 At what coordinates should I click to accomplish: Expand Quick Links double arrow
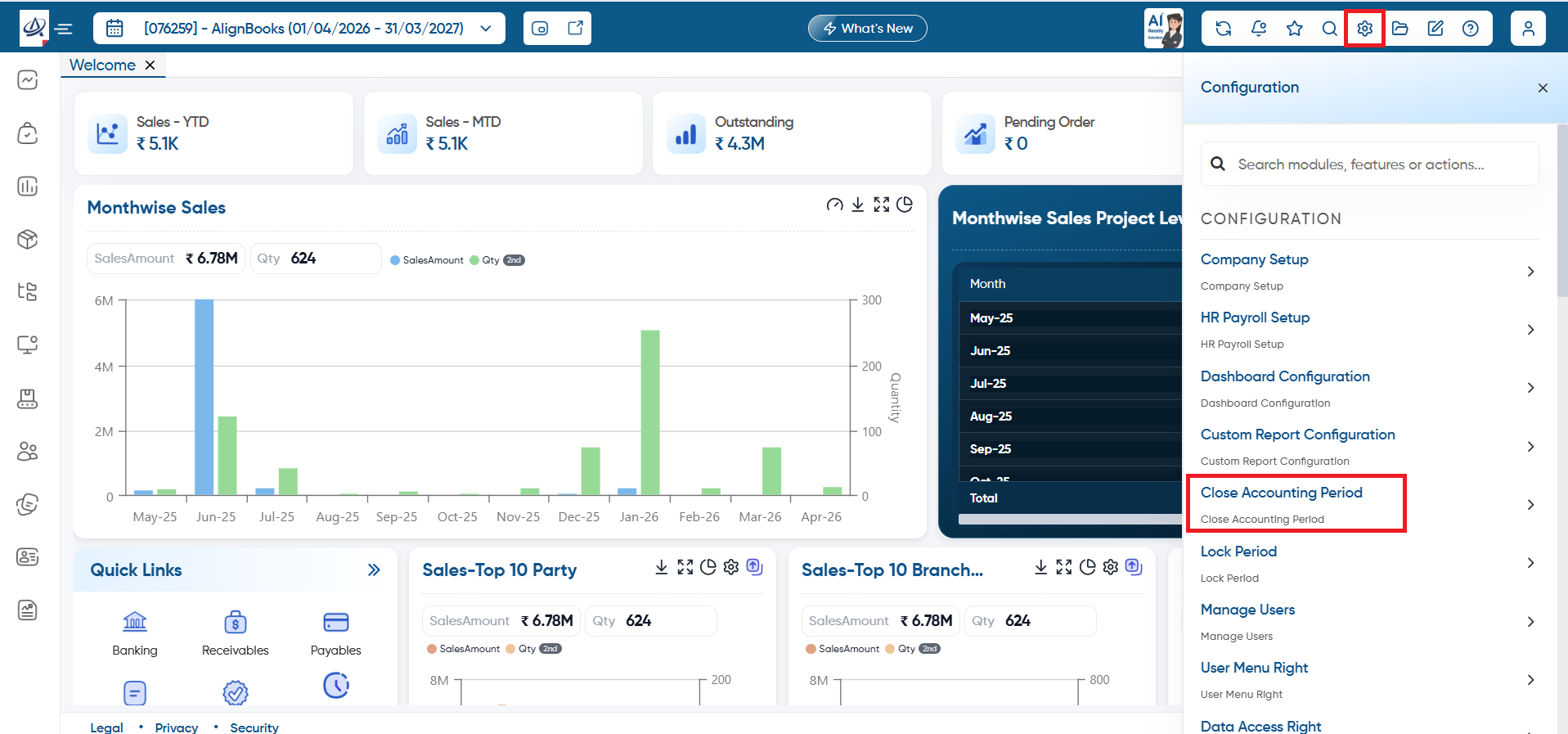click(x=374, y=570)
